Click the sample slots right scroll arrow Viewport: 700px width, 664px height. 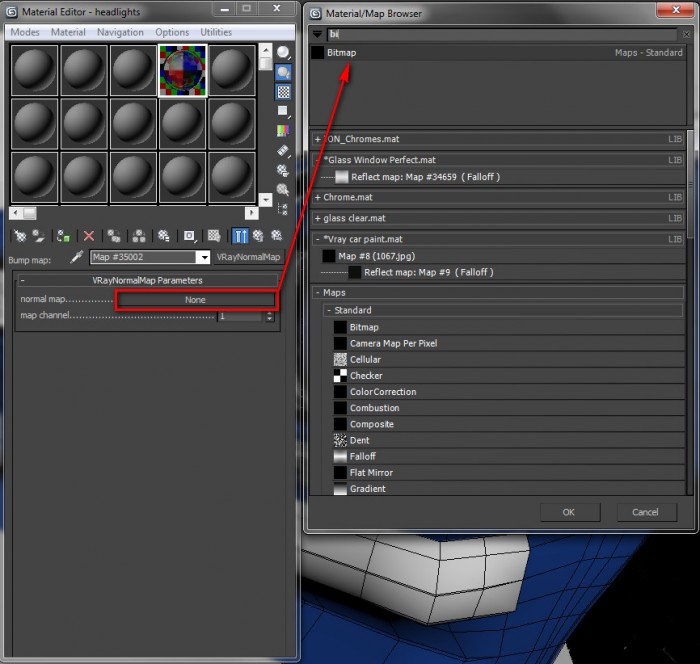coord(252,213)
